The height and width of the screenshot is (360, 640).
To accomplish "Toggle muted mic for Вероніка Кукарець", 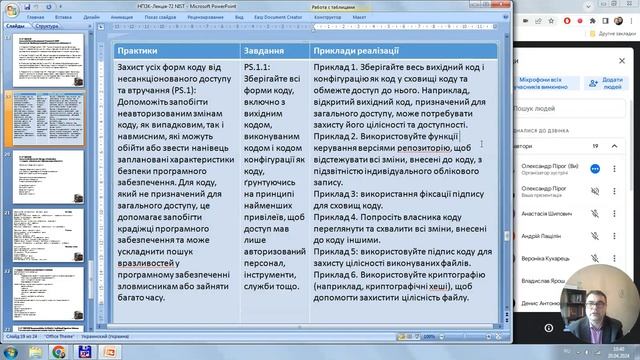I will click(595, 258).
